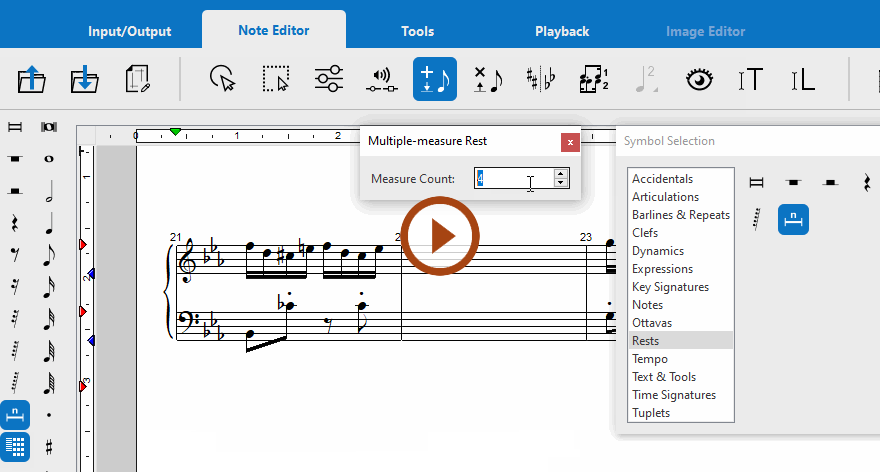Close the Multiple-measure Rest dialog
The image size is (880, 472).
[x=570, y=142]
